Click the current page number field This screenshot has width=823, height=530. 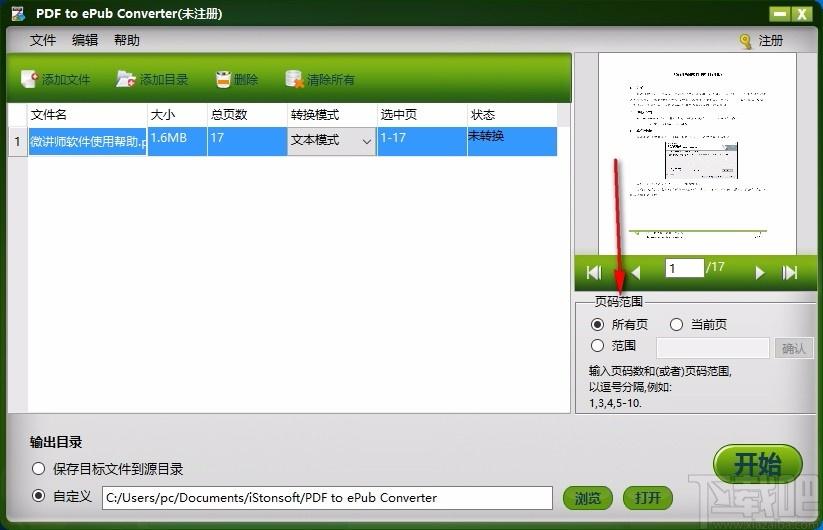pos(684,269)
